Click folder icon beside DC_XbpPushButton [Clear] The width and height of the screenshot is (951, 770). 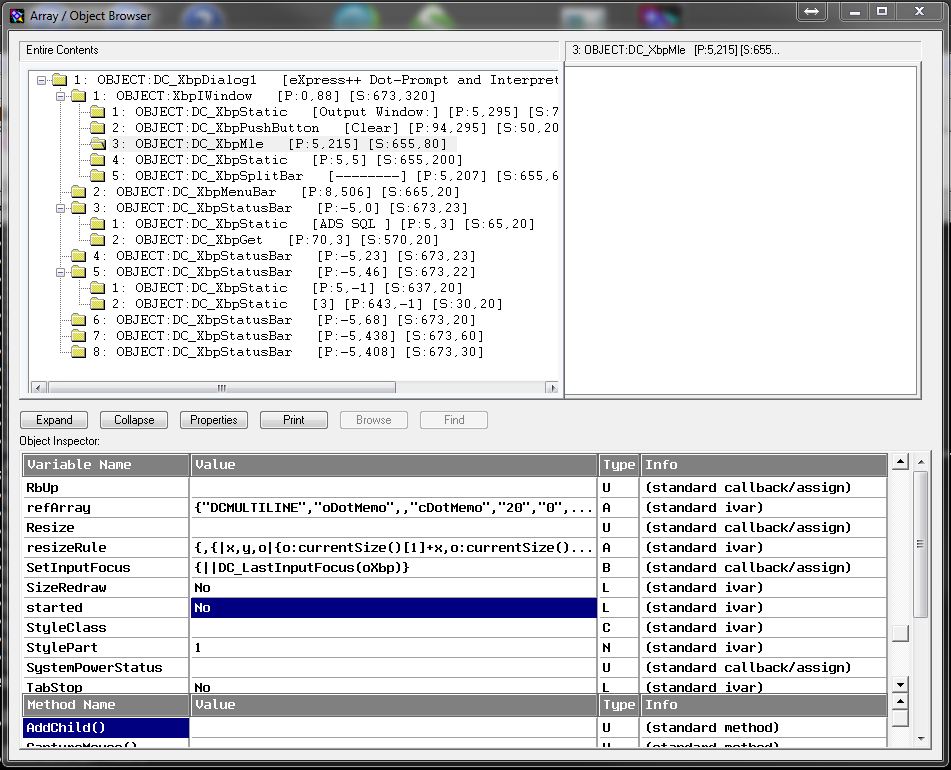pos(97,128)
